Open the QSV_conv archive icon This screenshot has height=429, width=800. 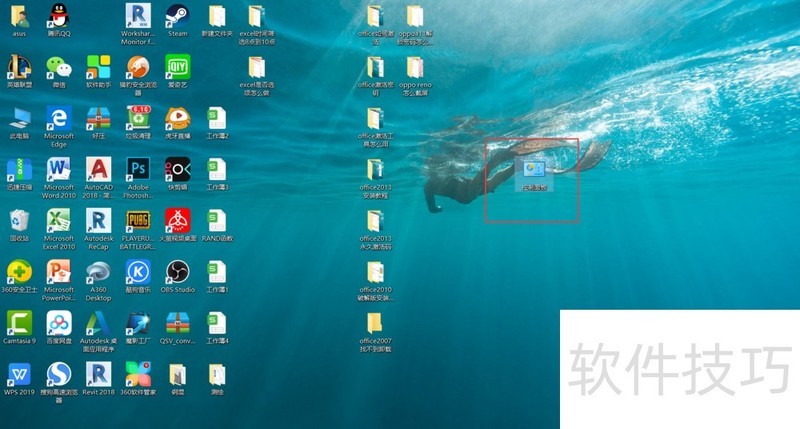pos(178,323)
